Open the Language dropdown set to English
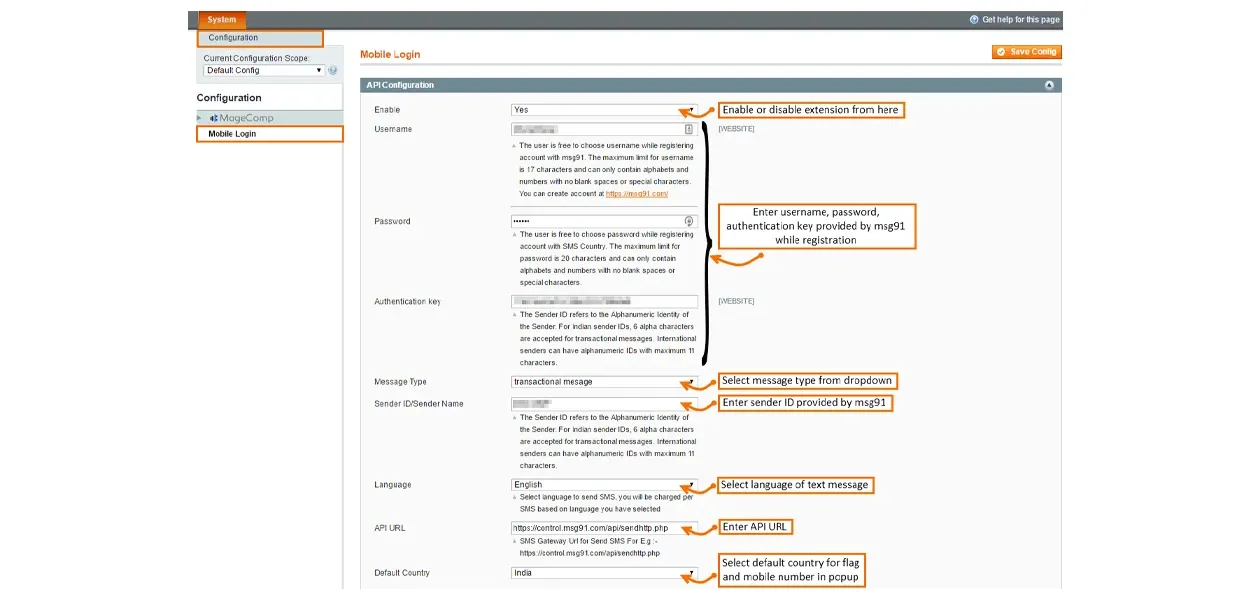This screenshot has height=600, width=1250. tap(604, 485)
